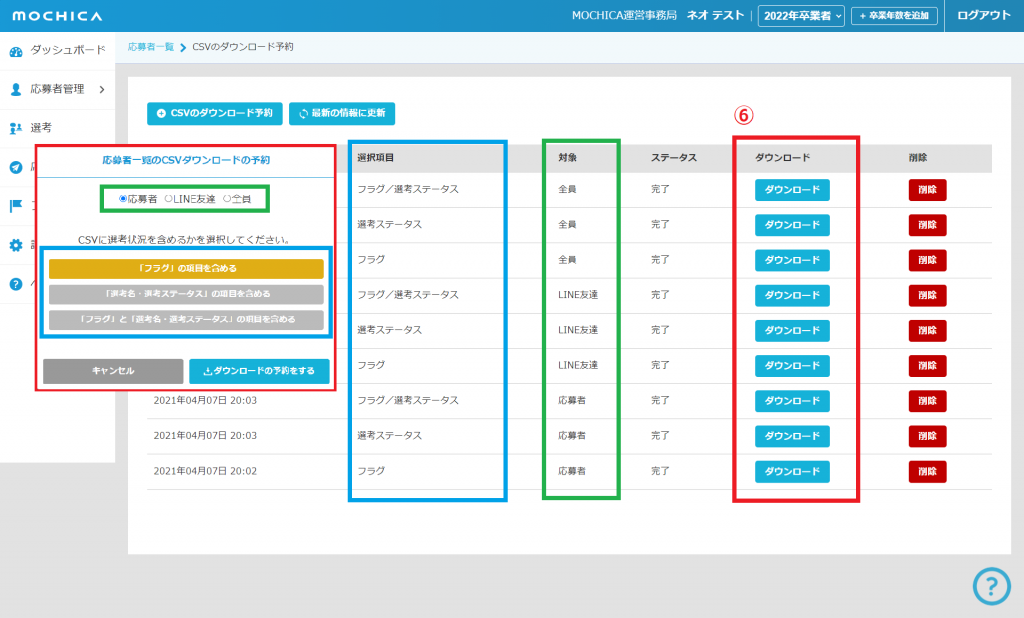Click キャンセル in the CSV dialog

pos(113,371)
